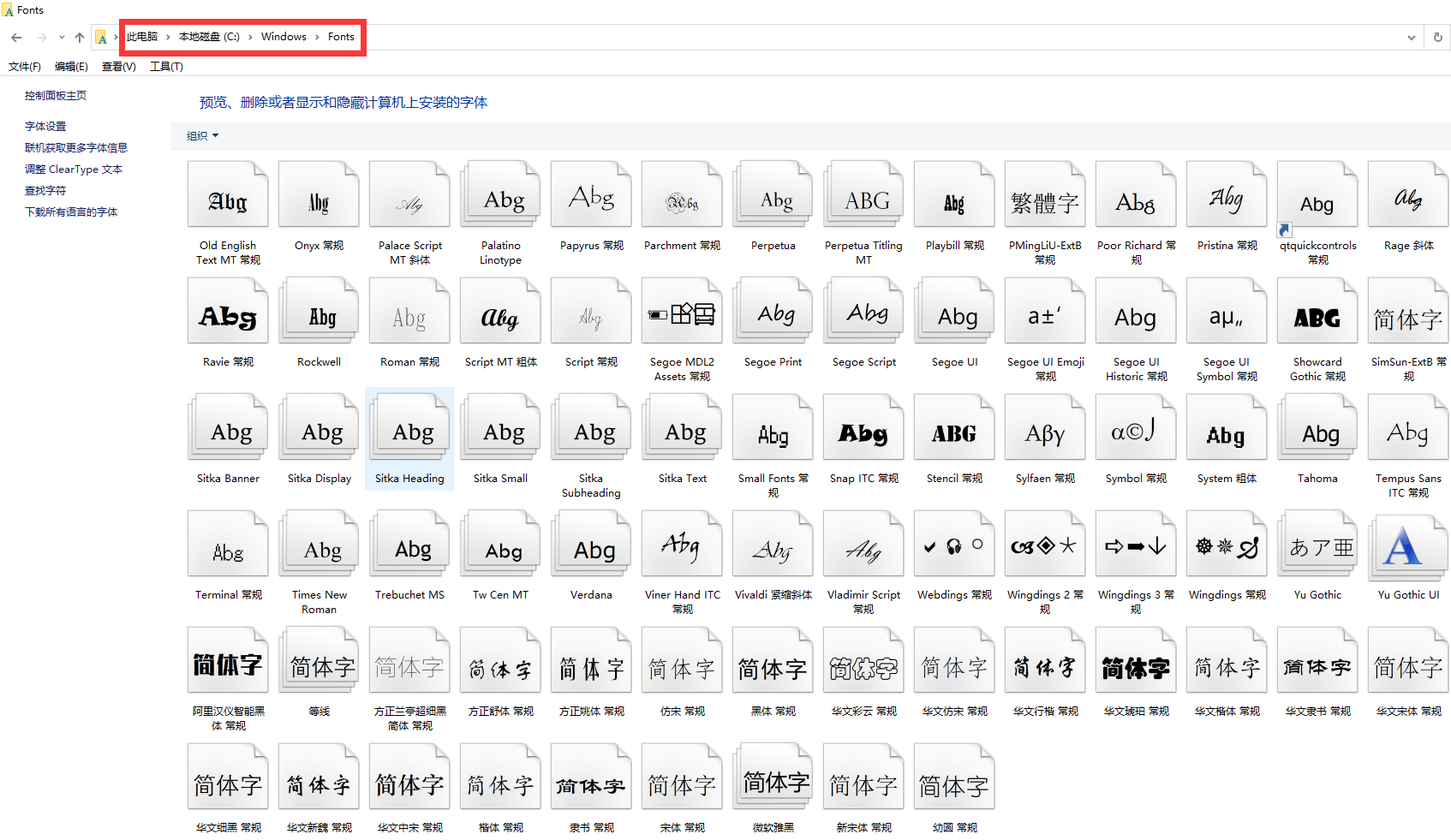The height and width of the screenshot is (840, 1451).
Task: Click the 方正舒体 常规 font label
Action: [500, 712]
